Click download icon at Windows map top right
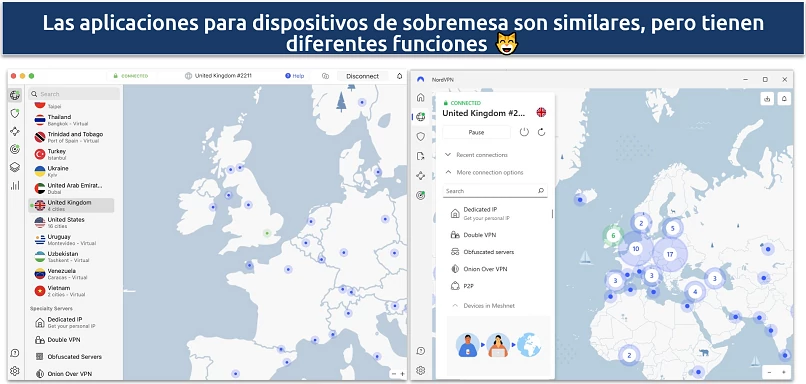 [767, 99]
